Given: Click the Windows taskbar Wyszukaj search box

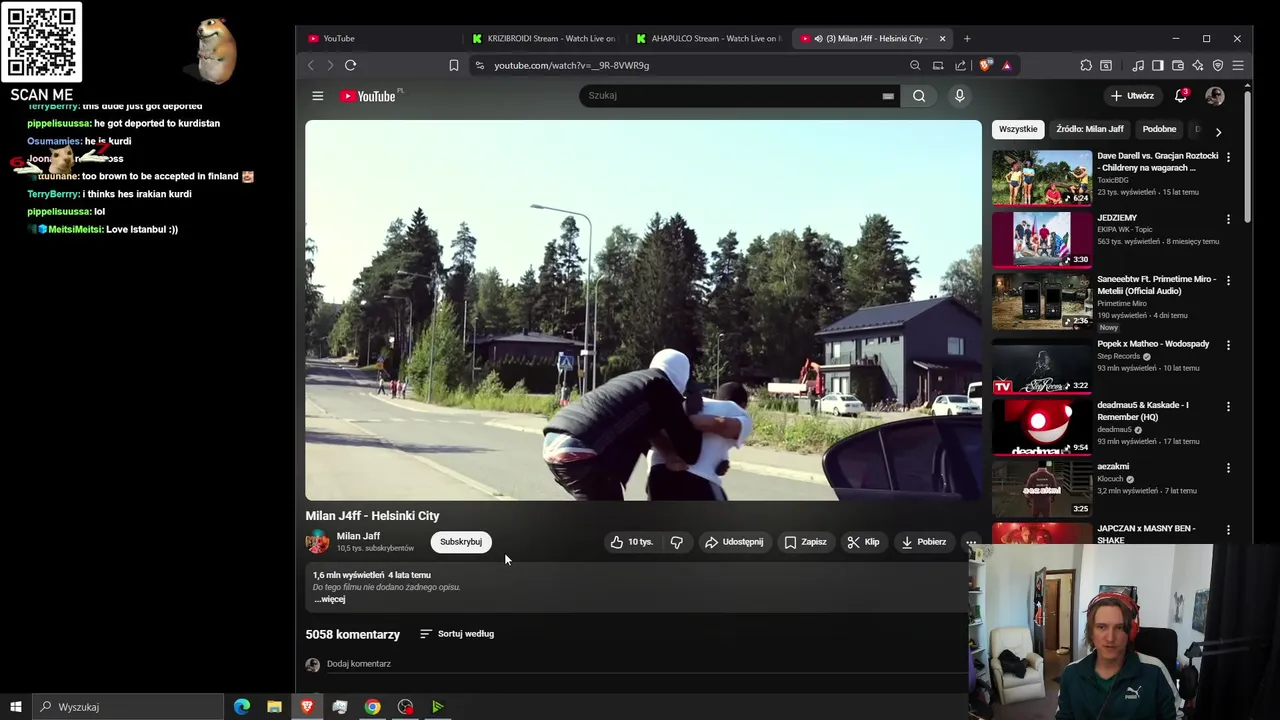Looking at the screenshot, I should point(127,707).
